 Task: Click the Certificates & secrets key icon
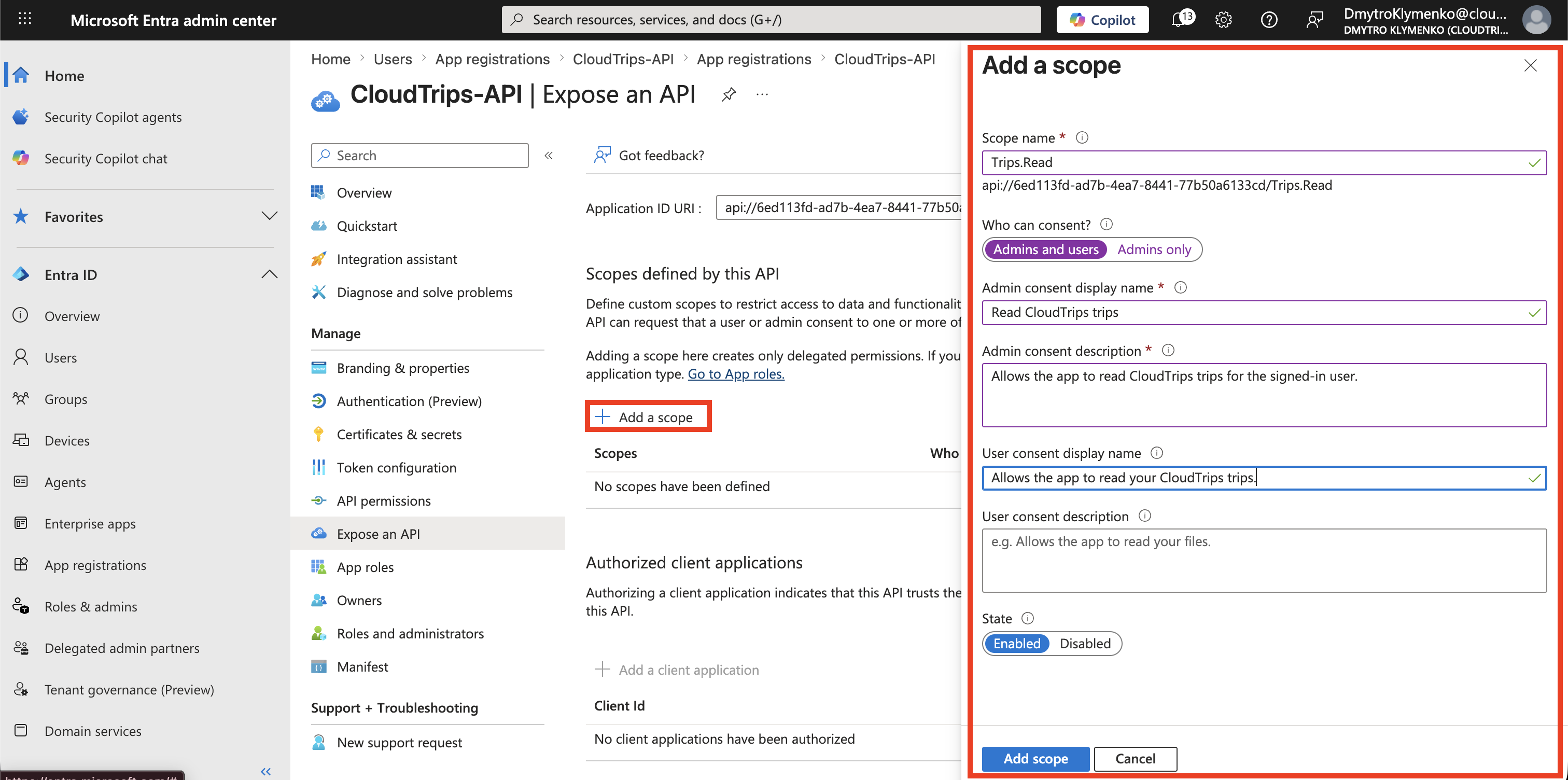click(319, 434)
